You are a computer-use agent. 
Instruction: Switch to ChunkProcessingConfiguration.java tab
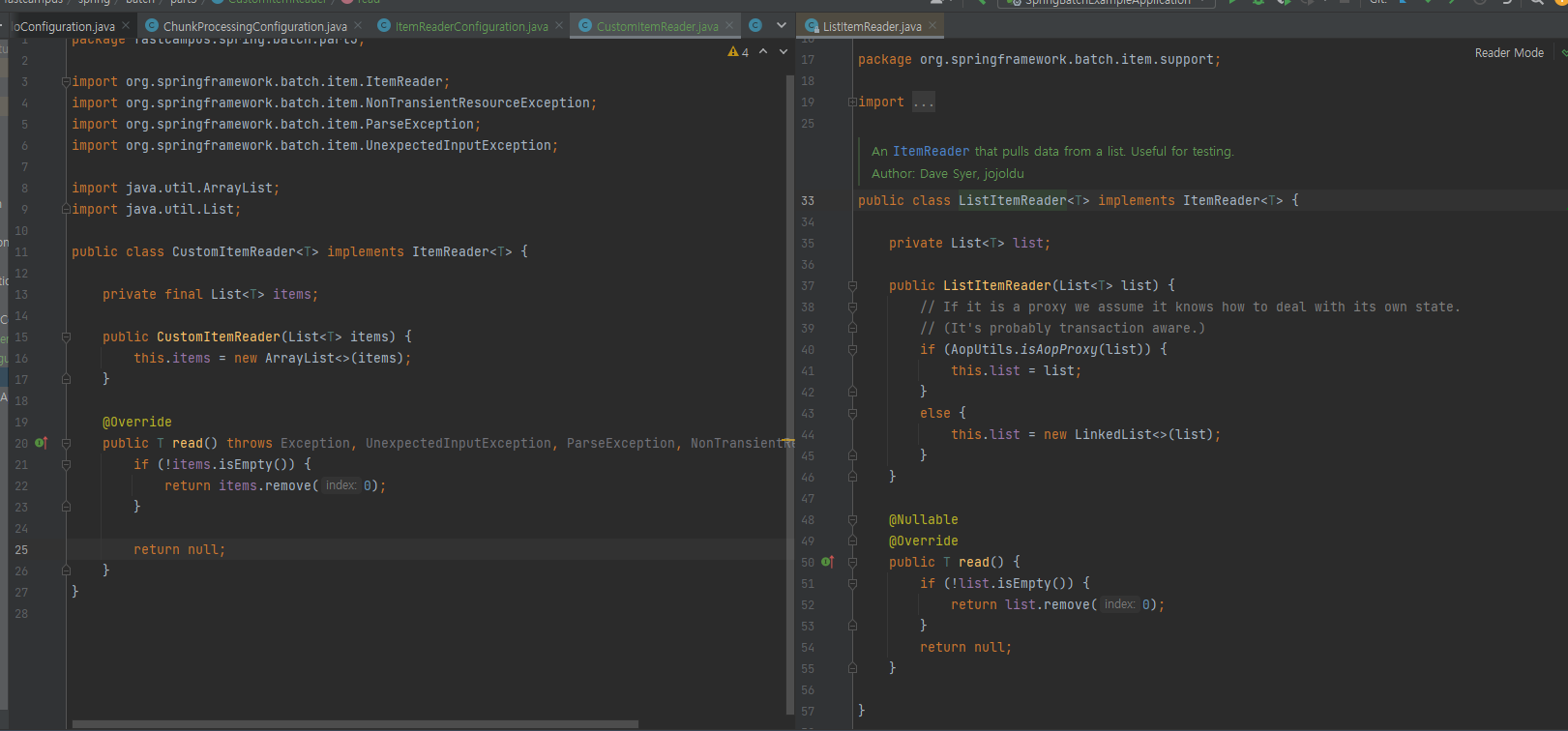coord(253,26)
